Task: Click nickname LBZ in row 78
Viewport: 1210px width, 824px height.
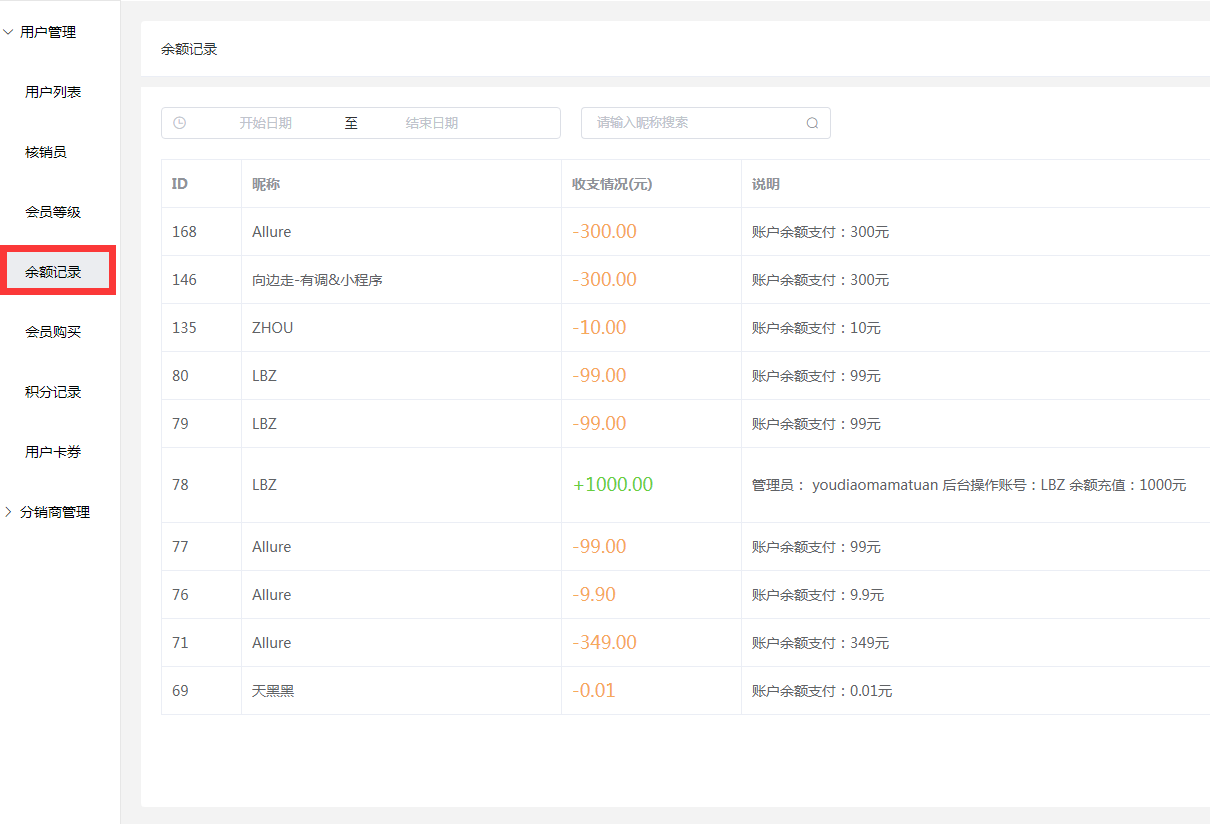Action: pyautogui.click(x=264, y=485)
